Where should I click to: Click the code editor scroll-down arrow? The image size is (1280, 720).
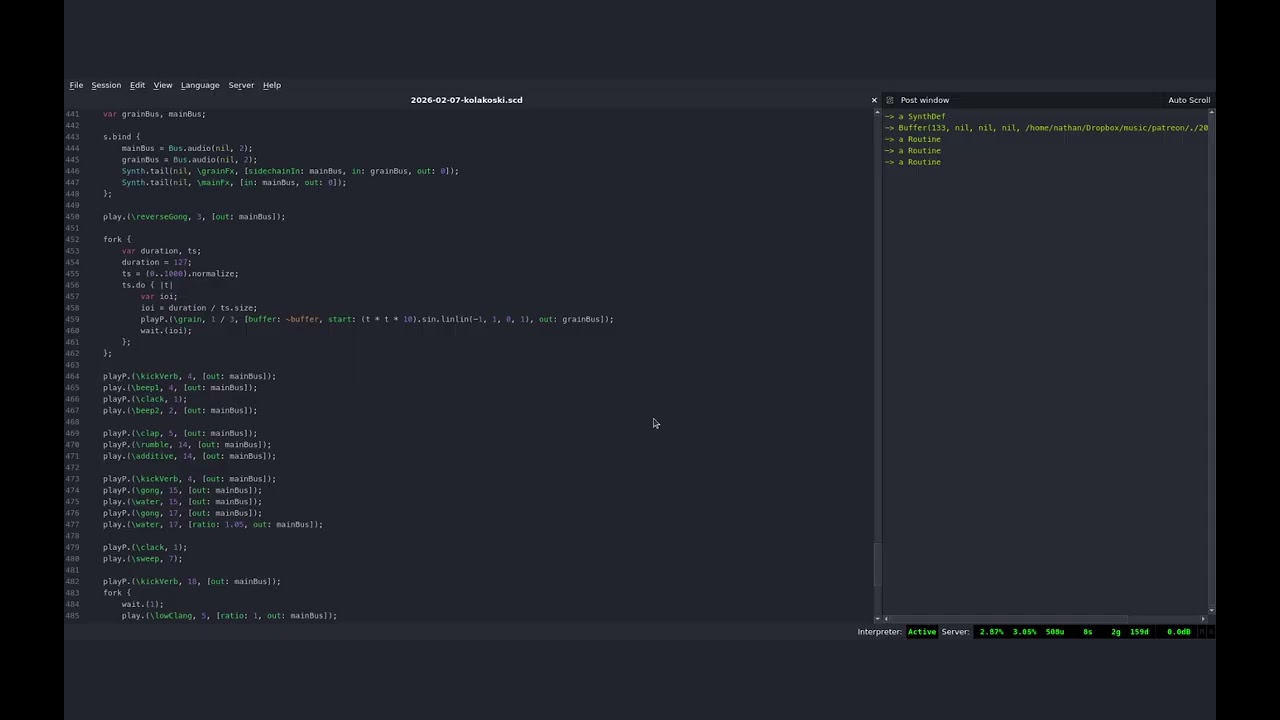[877, 619]
